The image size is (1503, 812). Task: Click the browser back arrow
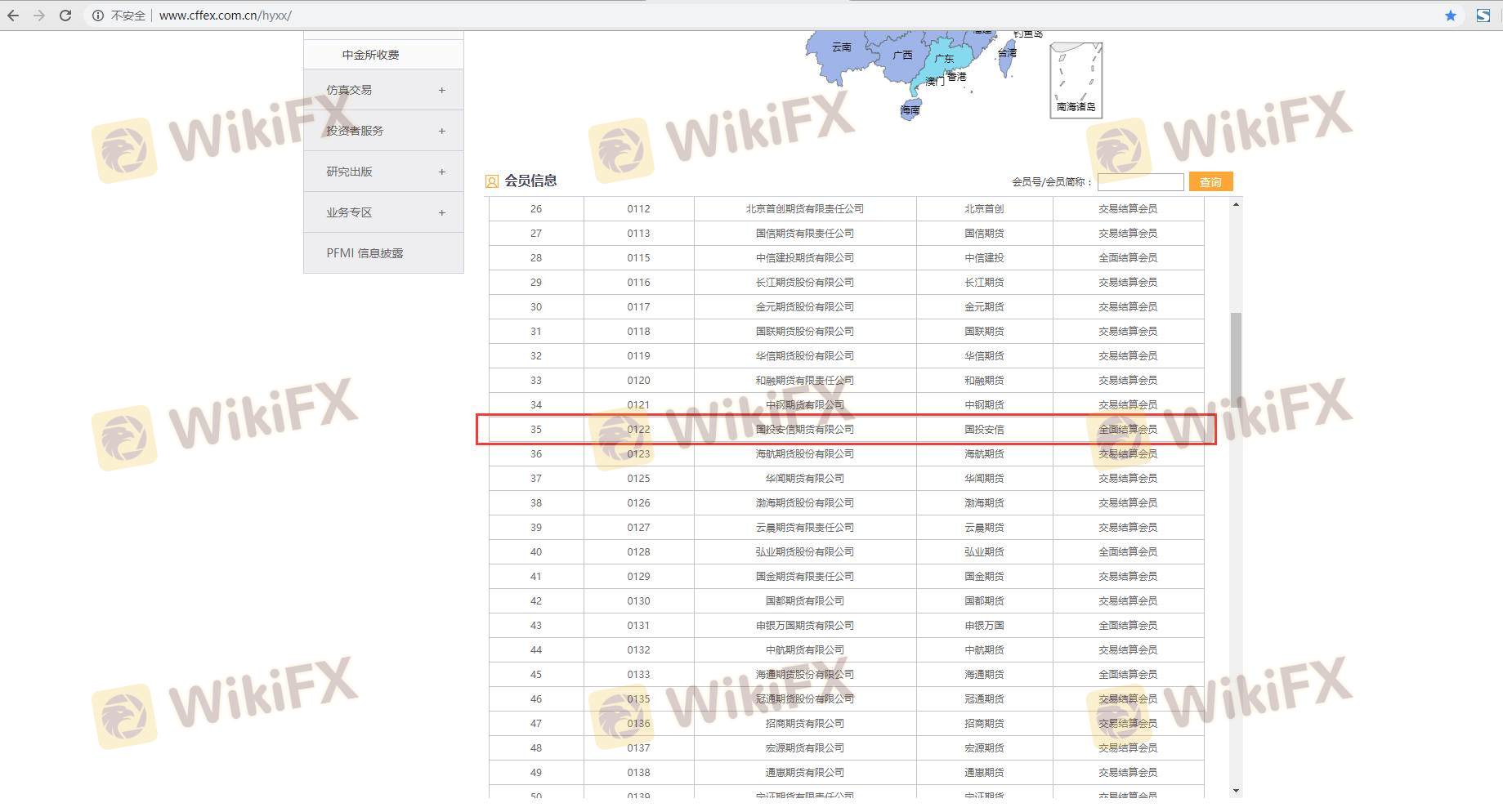click(x=13, y=16)
